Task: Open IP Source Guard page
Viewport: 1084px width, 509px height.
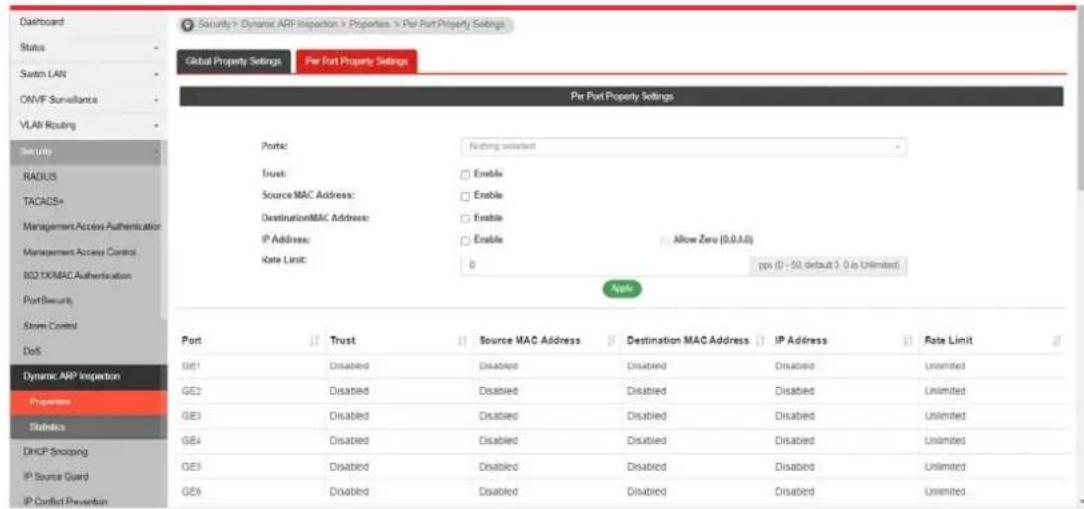Action: [x=55, y=476]
